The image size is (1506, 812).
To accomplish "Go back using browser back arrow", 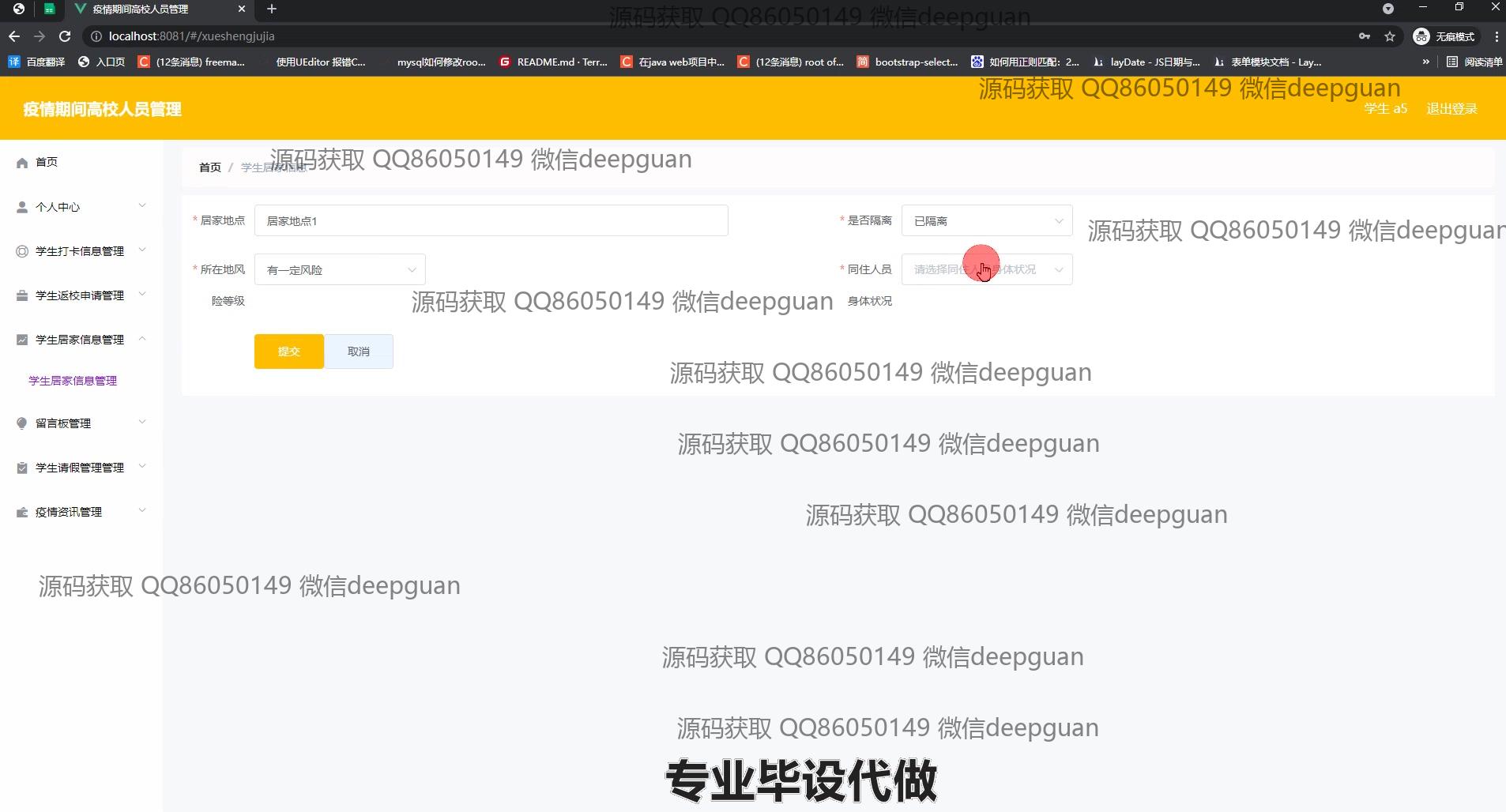I will (13, 36).
